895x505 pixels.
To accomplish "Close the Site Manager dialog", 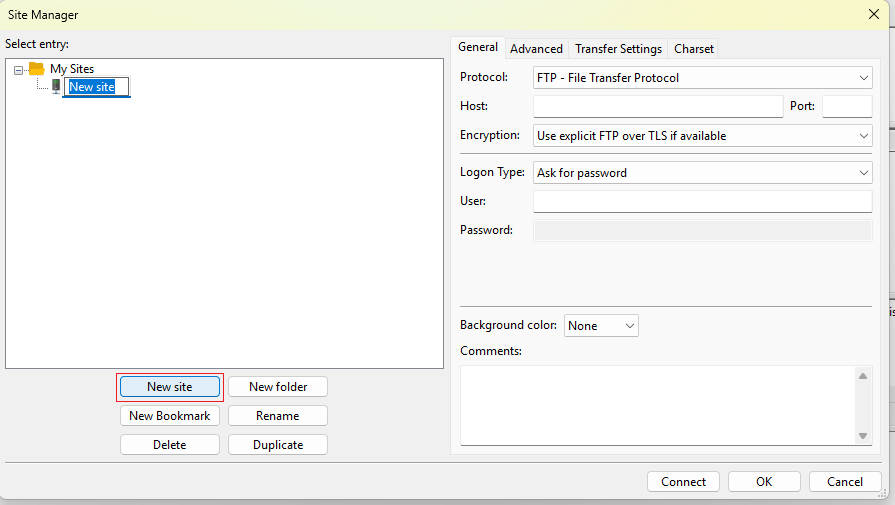I will 873,14.
